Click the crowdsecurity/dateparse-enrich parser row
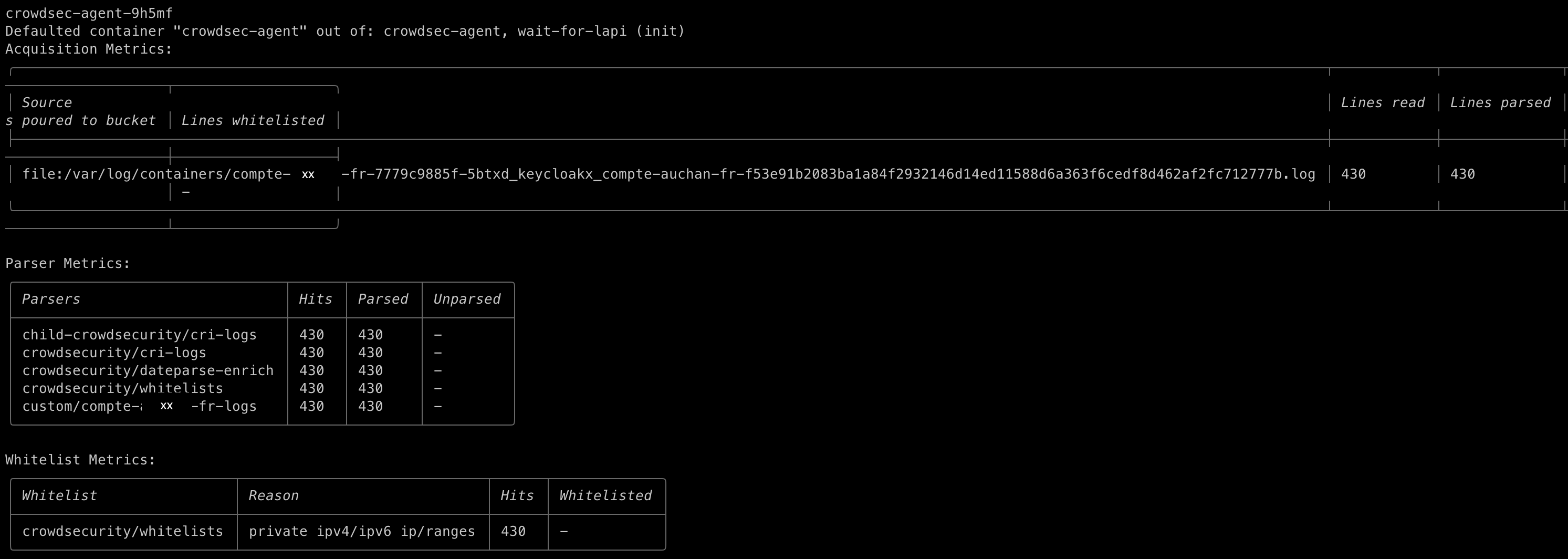The image size is (1568, 559). [263, 371]
